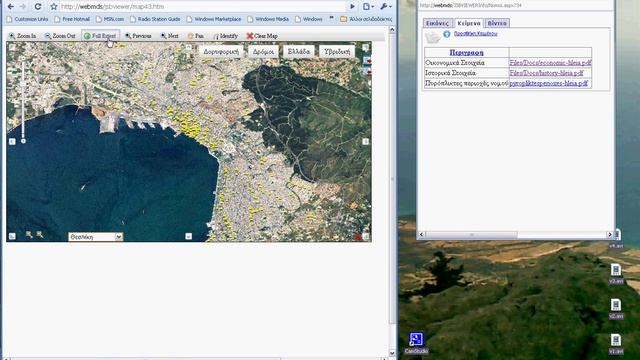The image size is (640, 360).
Task: Click the first magnifier icon at map bottom
Action: pyautogui.click(x=29, y=234)
